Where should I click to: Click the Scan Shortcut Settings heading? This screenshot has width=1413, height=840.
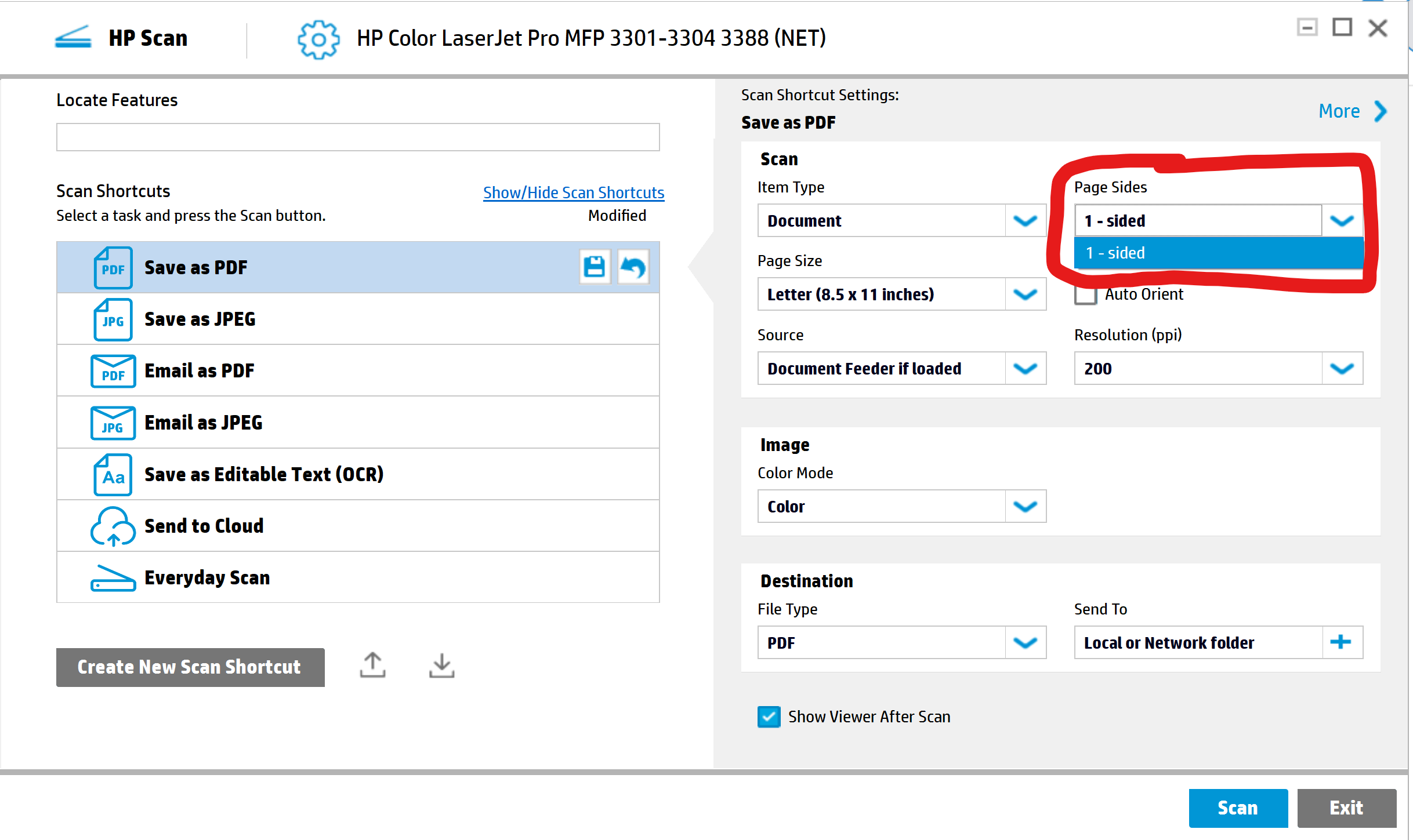pos(820,95)
